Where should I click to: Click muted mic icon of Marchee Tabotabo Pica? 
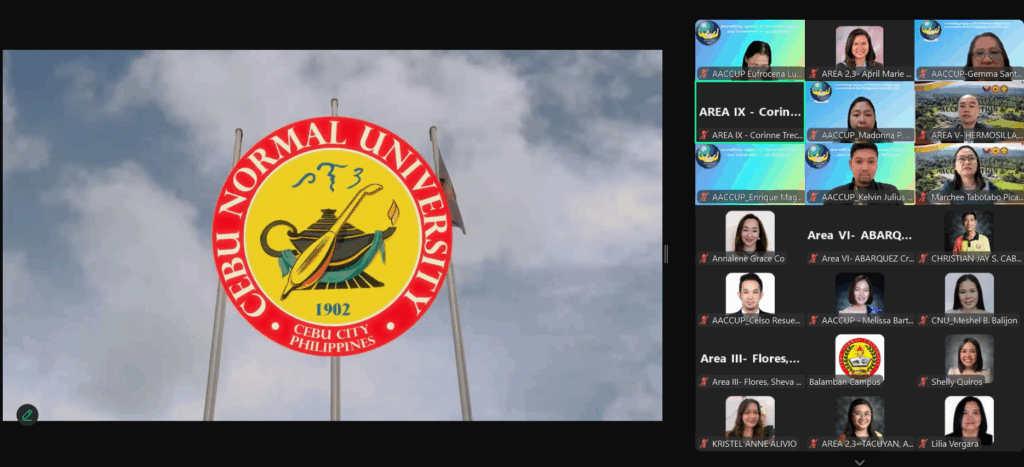click(x=923, y=197)
